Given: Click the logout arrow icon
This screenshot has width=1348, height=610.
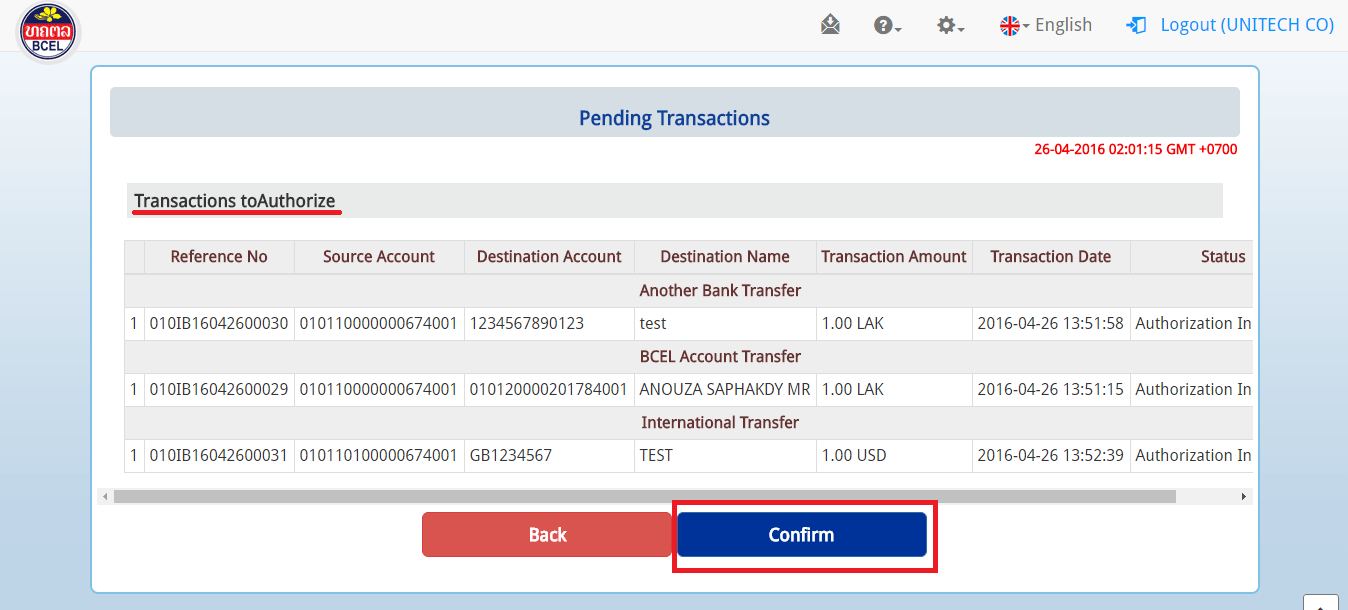Looking at the screenshot, I should coord(1136,26).
